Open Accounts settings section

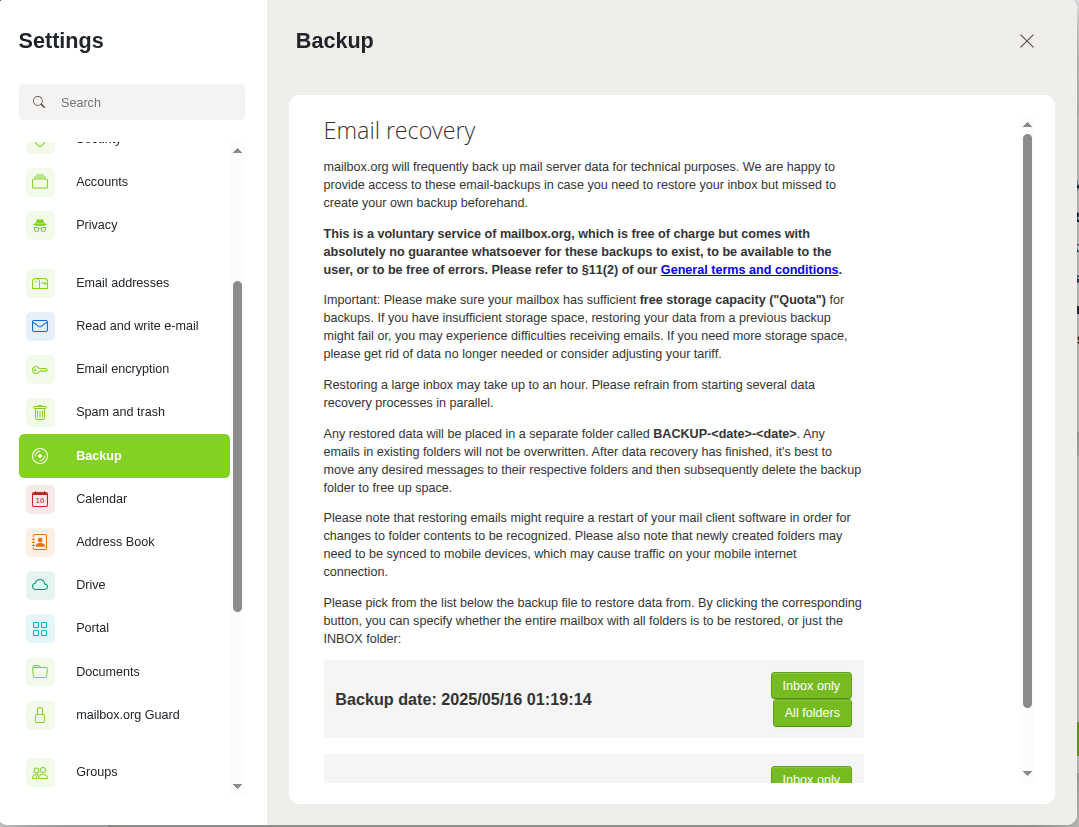[125, 182]
